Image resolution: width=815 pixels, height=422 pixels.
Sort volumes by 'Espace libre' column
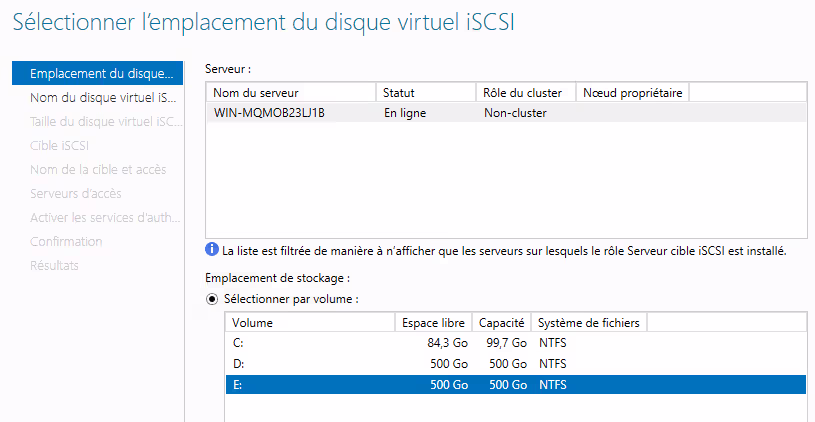(433, 323)
